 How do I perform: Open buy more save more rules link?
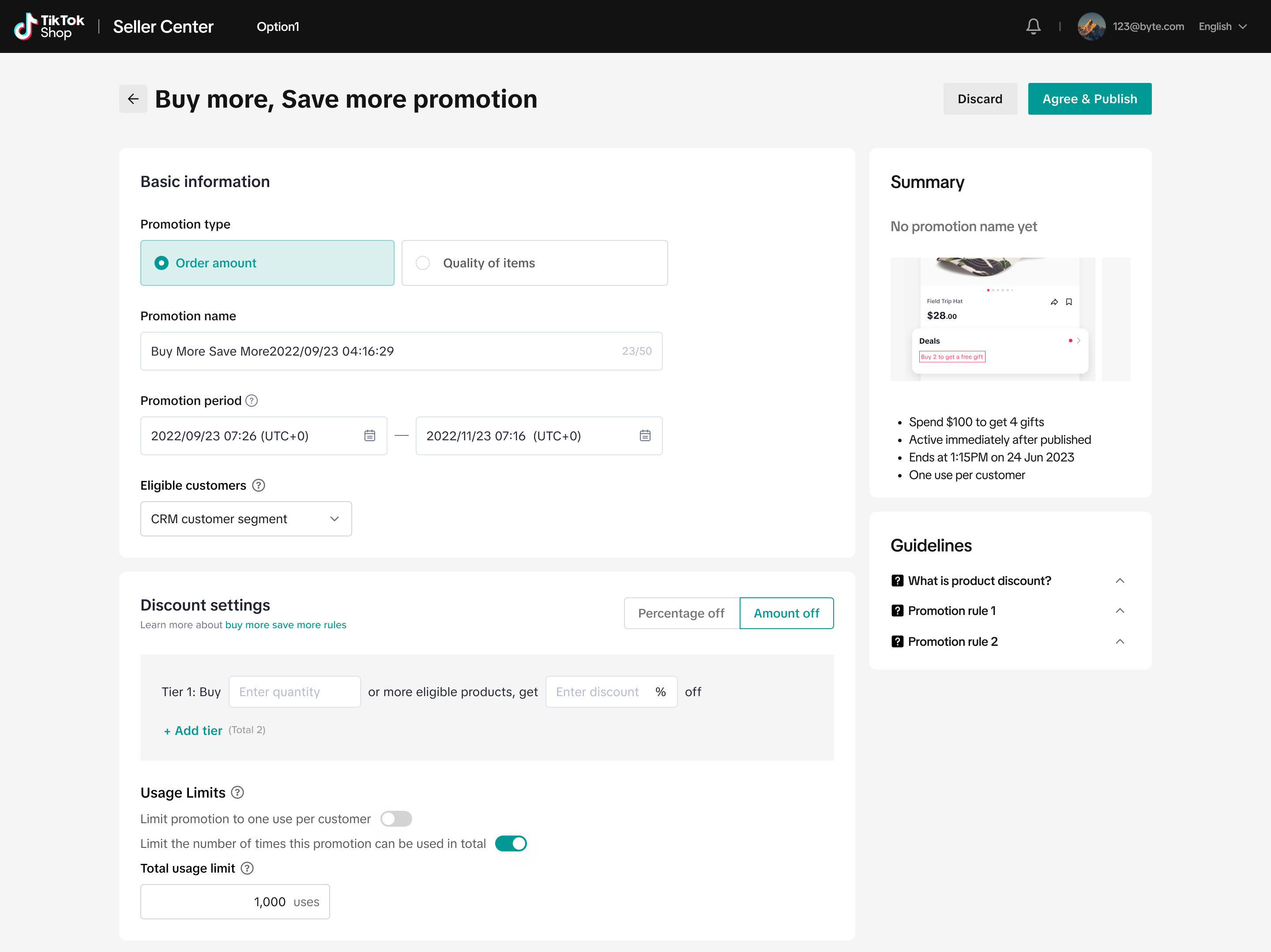point(286,625)
